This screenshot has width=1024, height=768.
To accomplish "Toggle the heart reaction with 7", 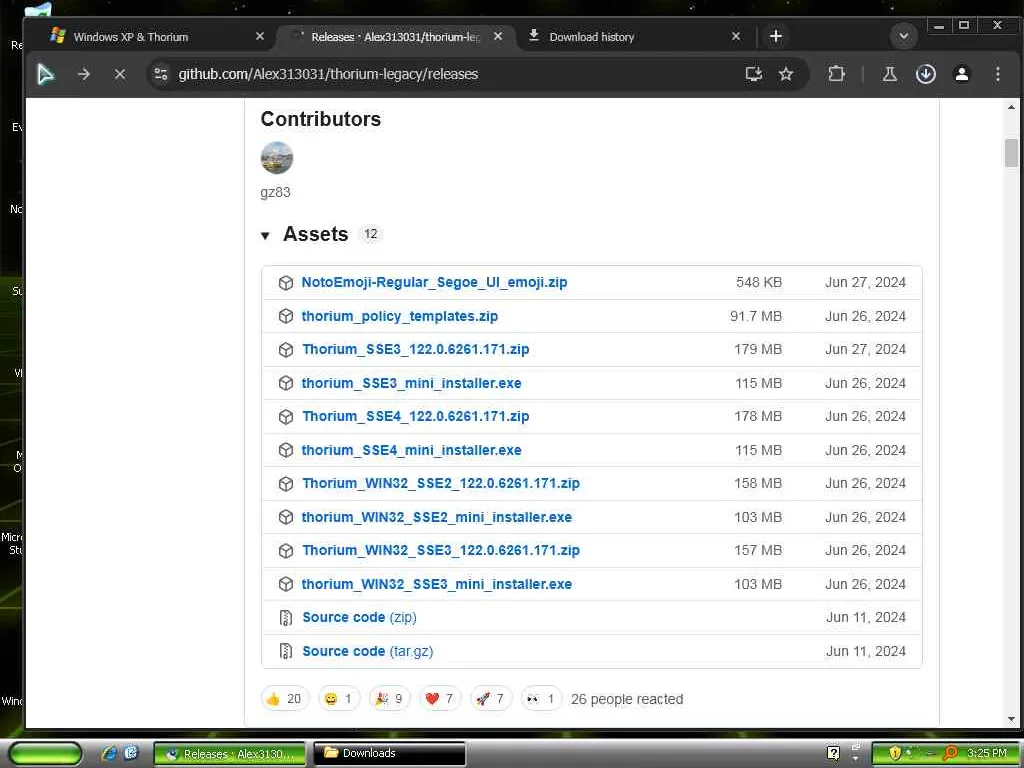I will click(x=440, y=699).
